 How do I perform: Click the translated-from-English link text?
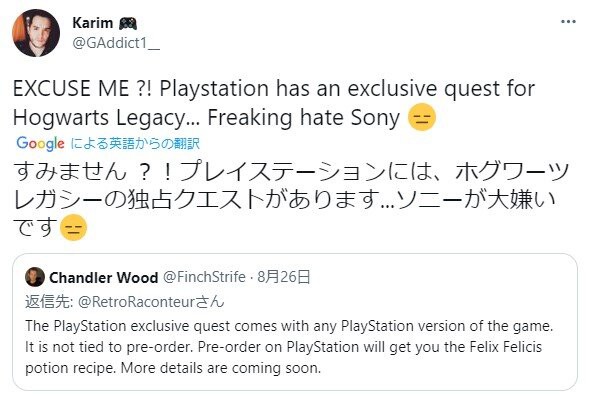click(x=135, y=143)
